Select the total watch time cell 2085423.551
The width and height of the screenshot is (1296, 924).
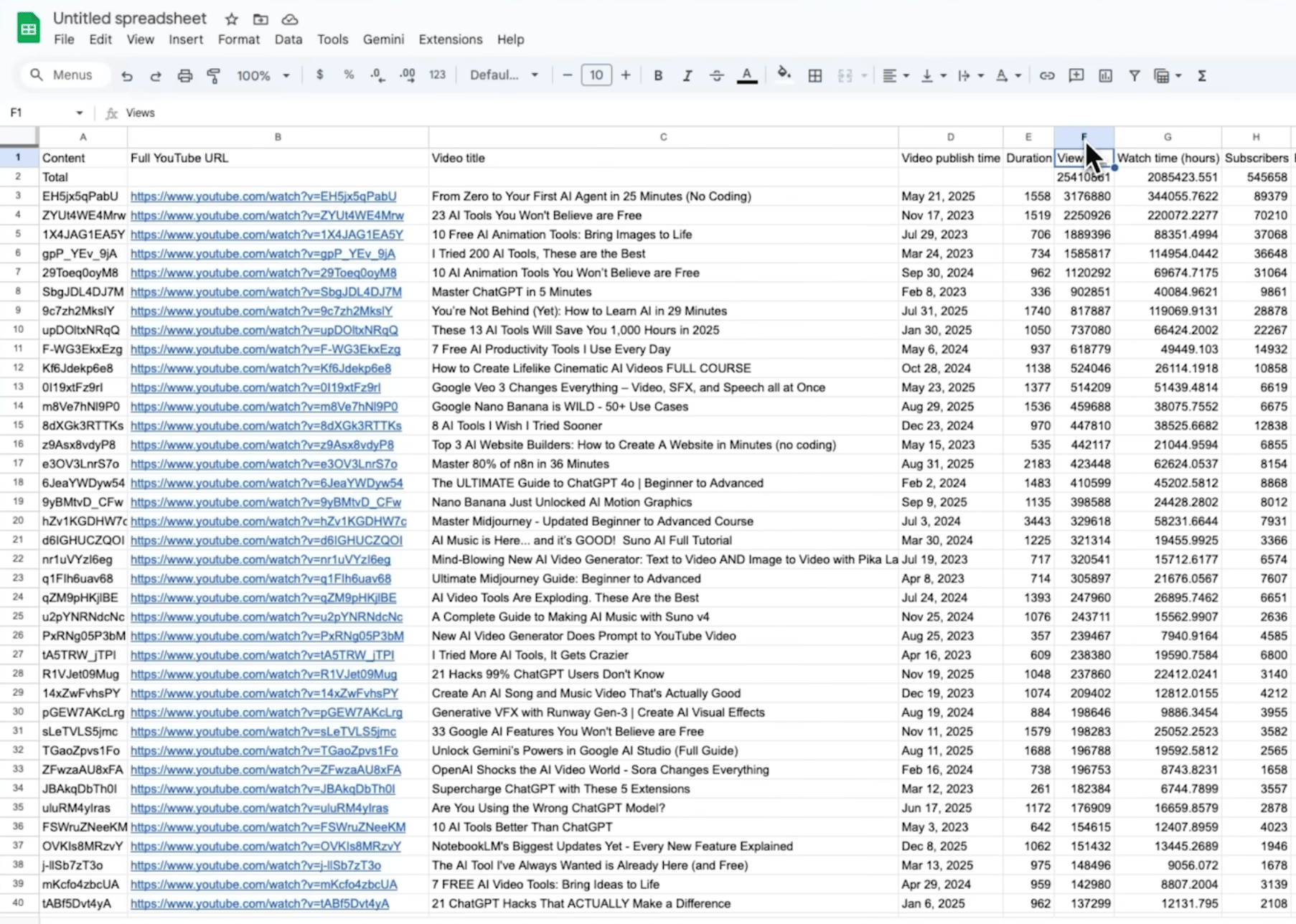pos(1168,177)
